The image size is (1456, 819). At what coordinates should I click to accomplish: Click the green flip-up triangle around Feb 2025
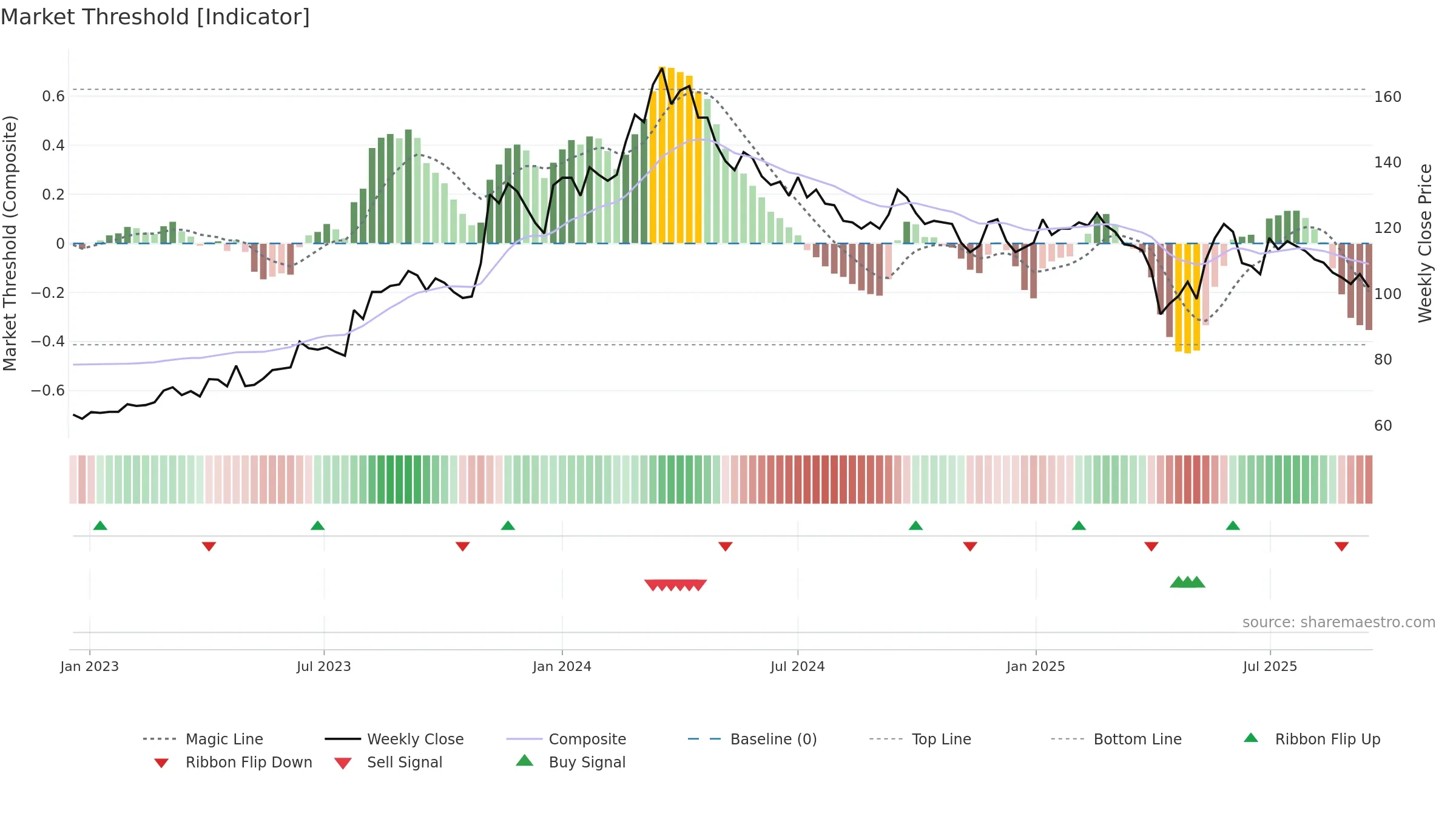[1079, 525]
